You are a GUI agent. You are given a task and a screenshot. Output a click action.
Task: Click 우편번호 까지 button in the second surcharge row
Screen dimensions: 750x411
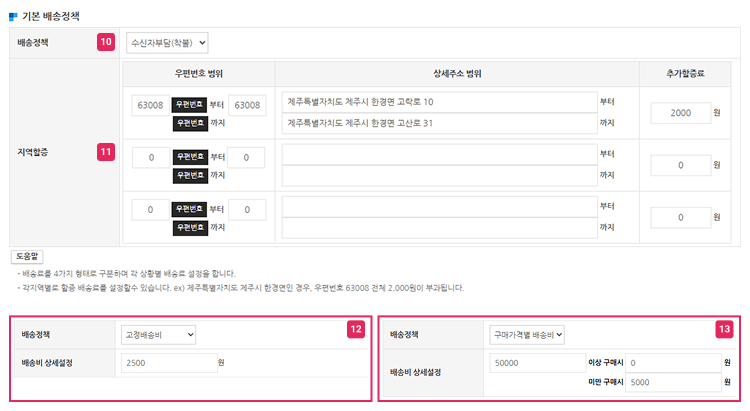190,176
